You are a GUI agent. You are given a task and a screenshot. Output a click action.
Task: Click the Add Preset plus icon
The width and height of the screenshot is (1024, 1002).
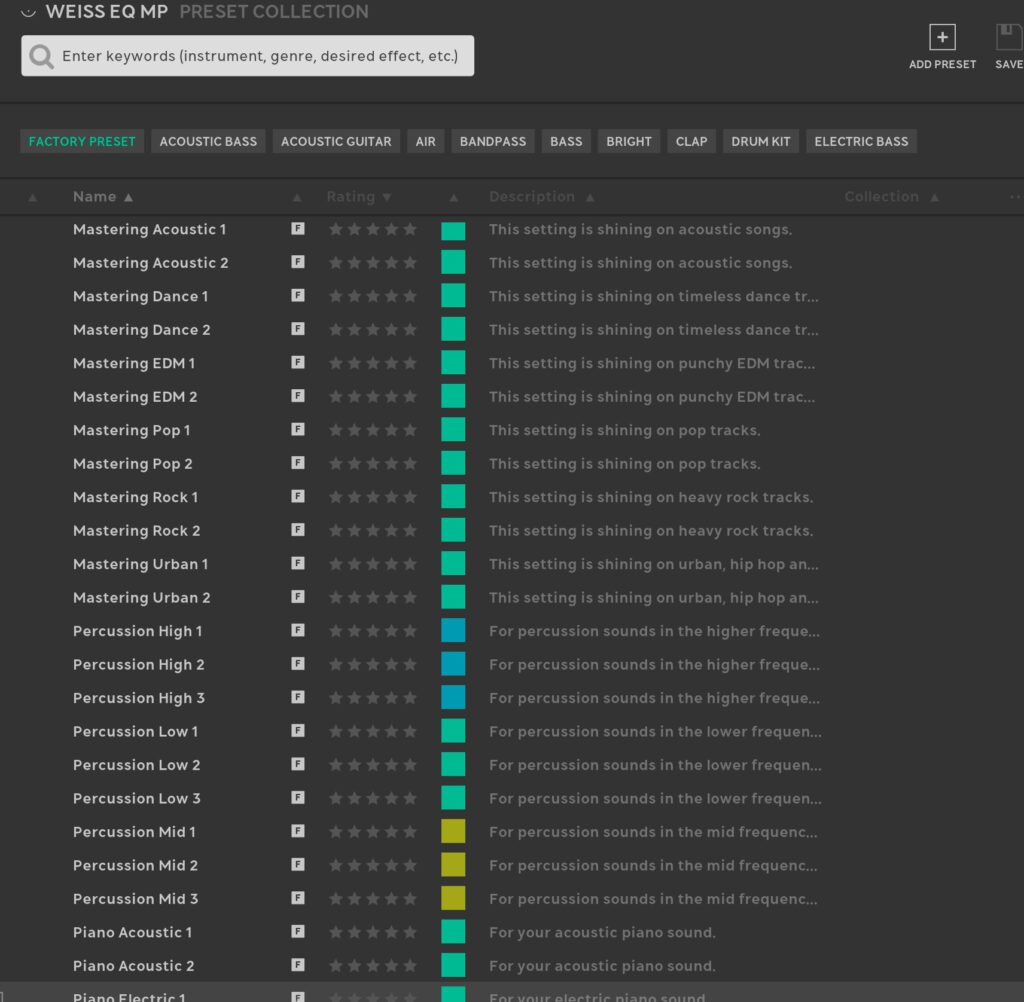pyautogui.click(x=942, y=38)
